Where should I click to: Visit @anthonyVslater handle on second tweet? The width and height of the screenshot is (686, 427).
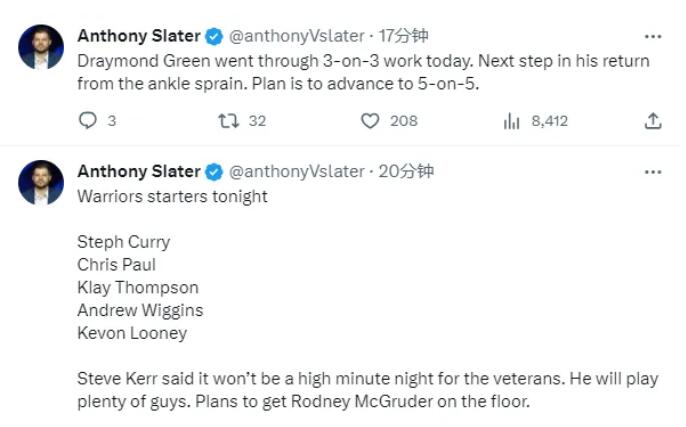297,171
